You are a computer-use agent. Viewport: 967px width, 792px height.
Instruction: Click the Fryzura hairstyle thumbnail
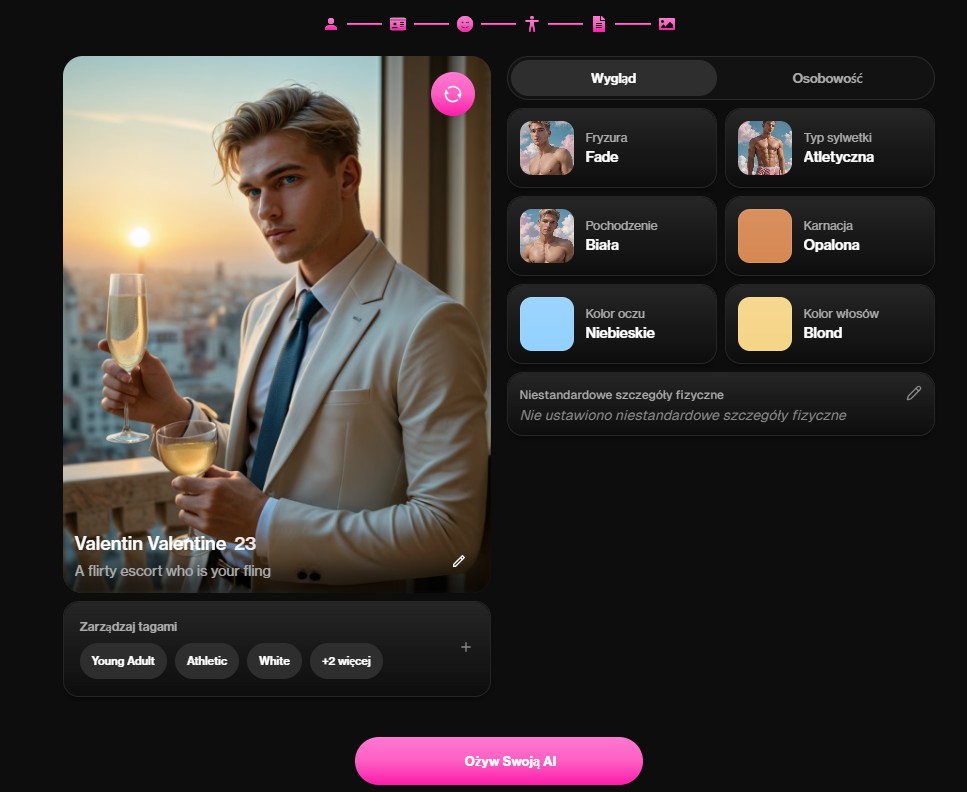click(x=547, y=148)
